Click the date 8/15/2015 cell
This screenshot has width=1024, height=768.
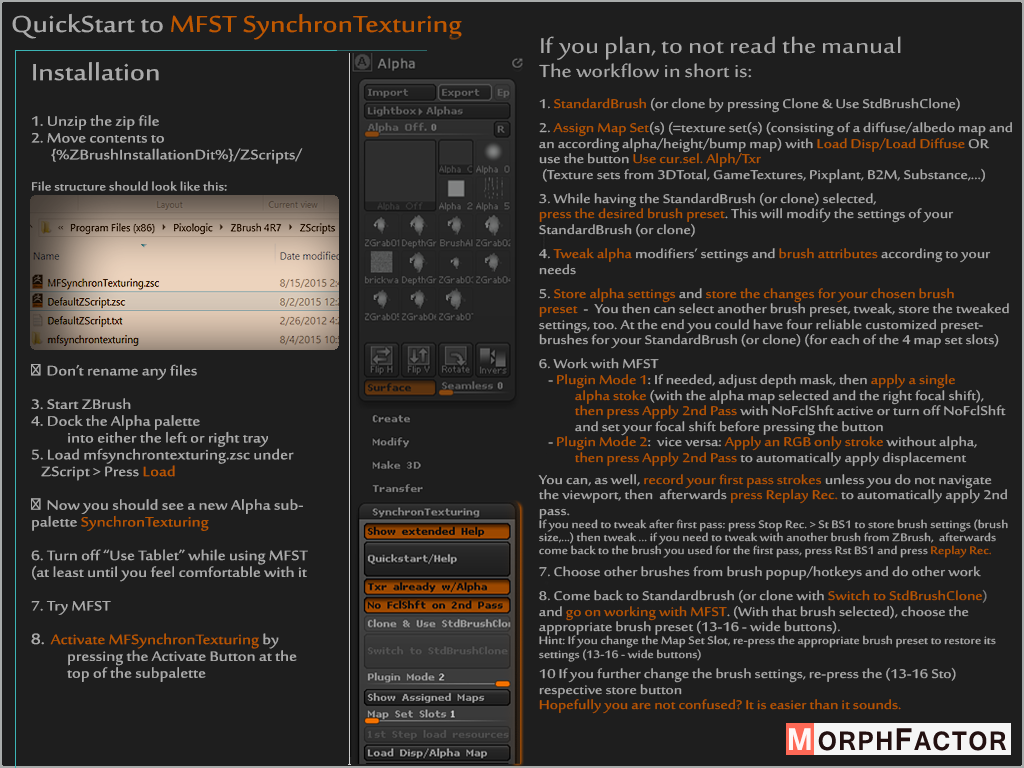tap(309, 283)
